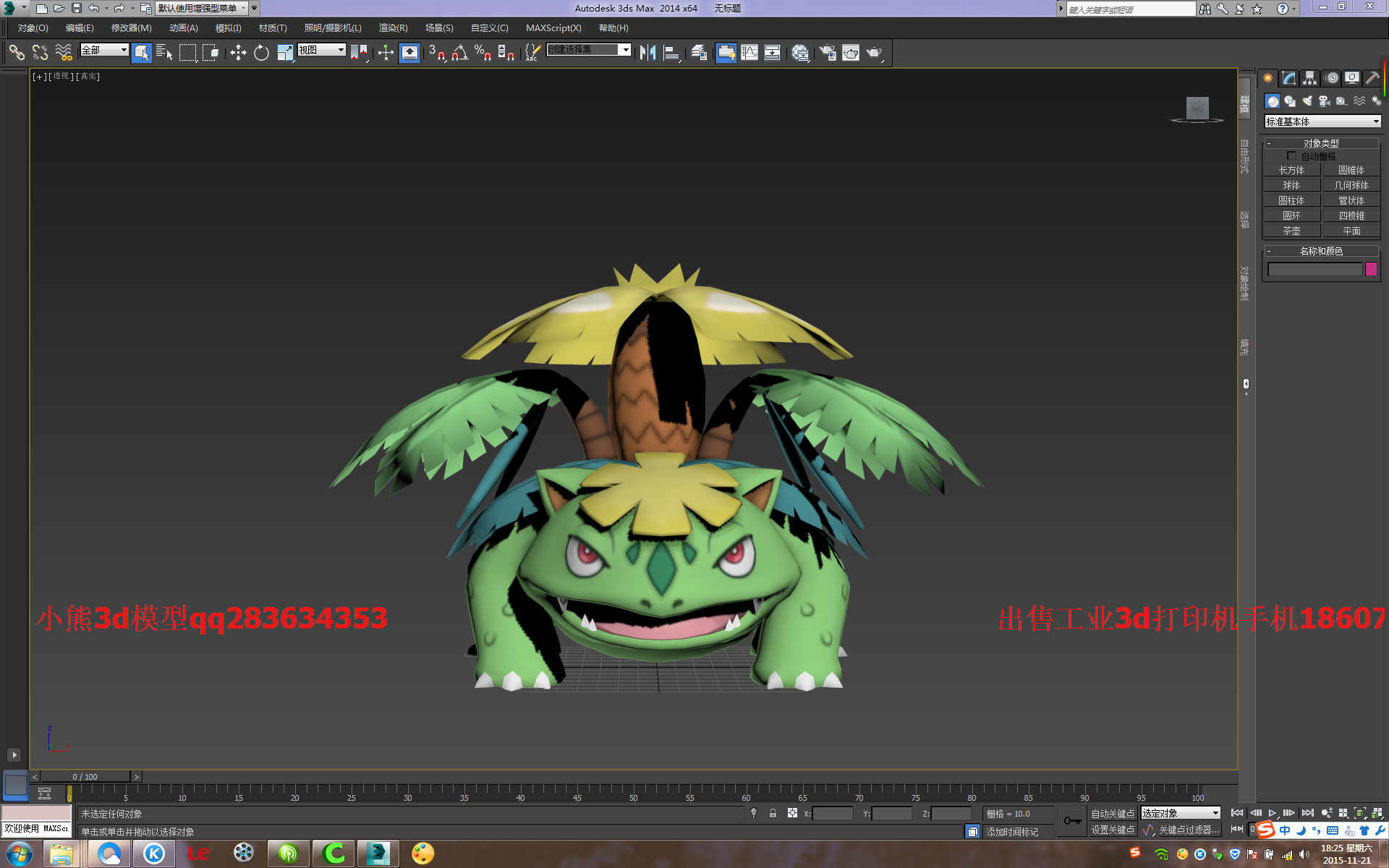1389x868 pixels.
Task: Toggle the 自动关键点 auto key button
Action: 1113,814
